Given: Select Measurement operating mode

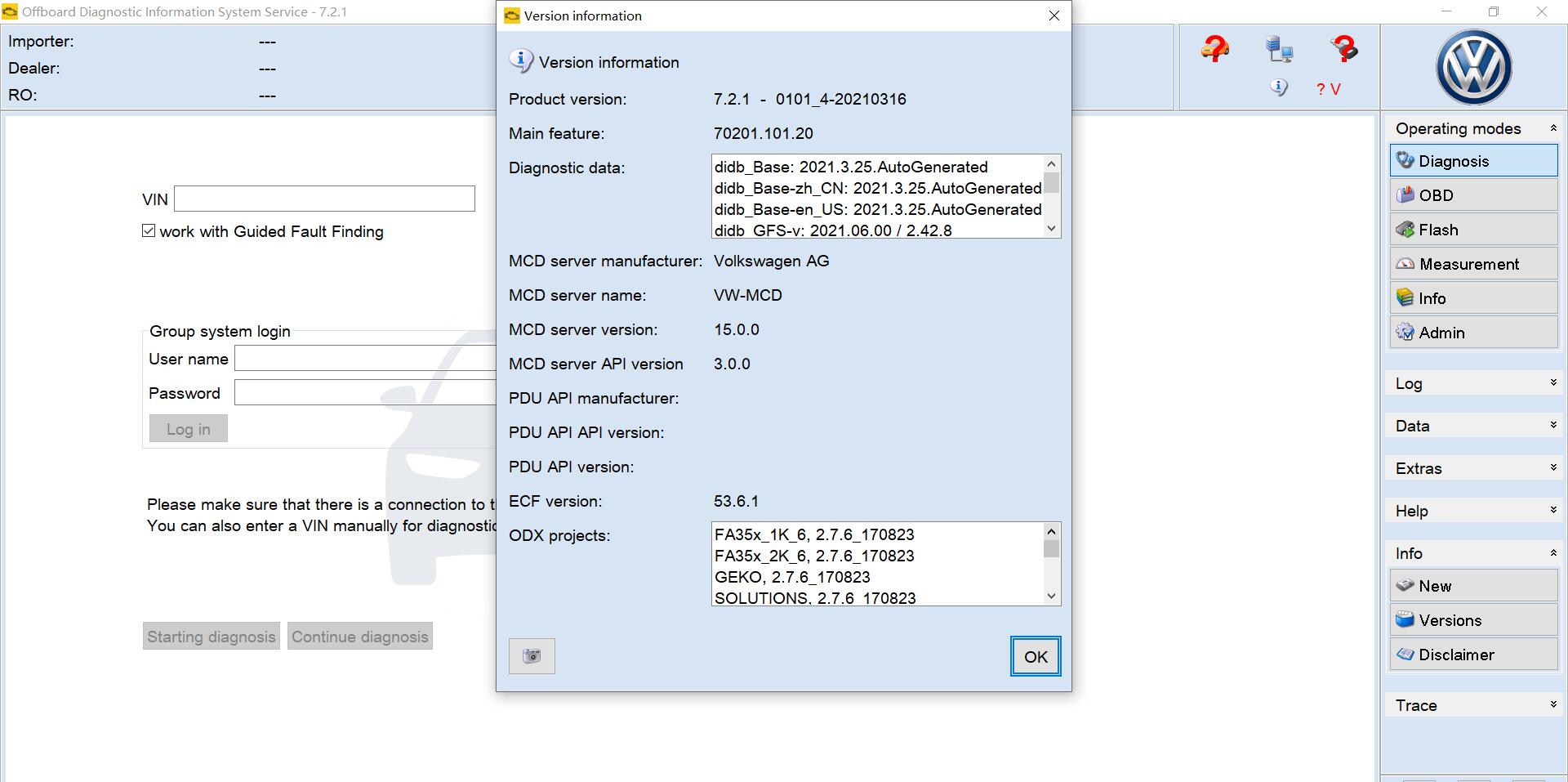Looking at the screenshot, I should [x=1474, y=263].
